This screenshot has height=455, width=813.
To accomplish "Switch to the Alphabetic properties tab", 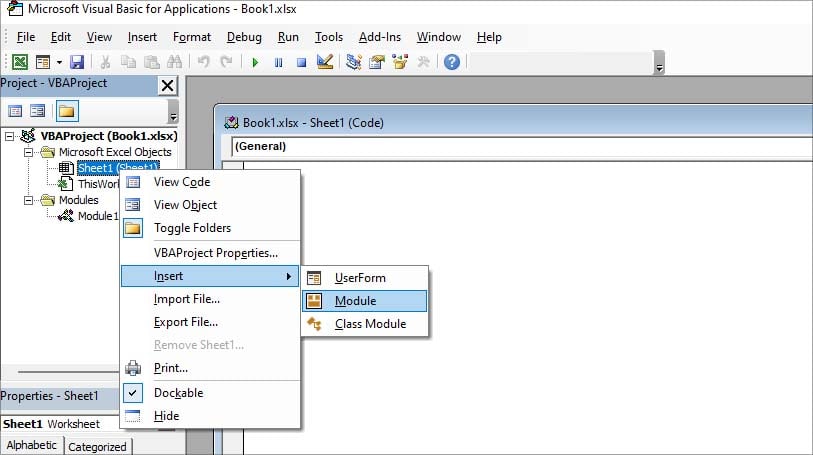I will tap(32, 445).
